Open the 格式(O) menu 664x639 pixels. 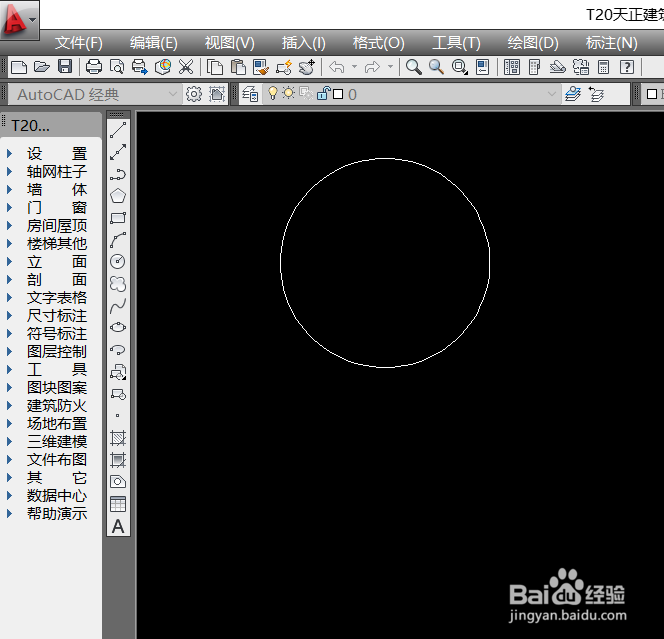click(379, 43)
